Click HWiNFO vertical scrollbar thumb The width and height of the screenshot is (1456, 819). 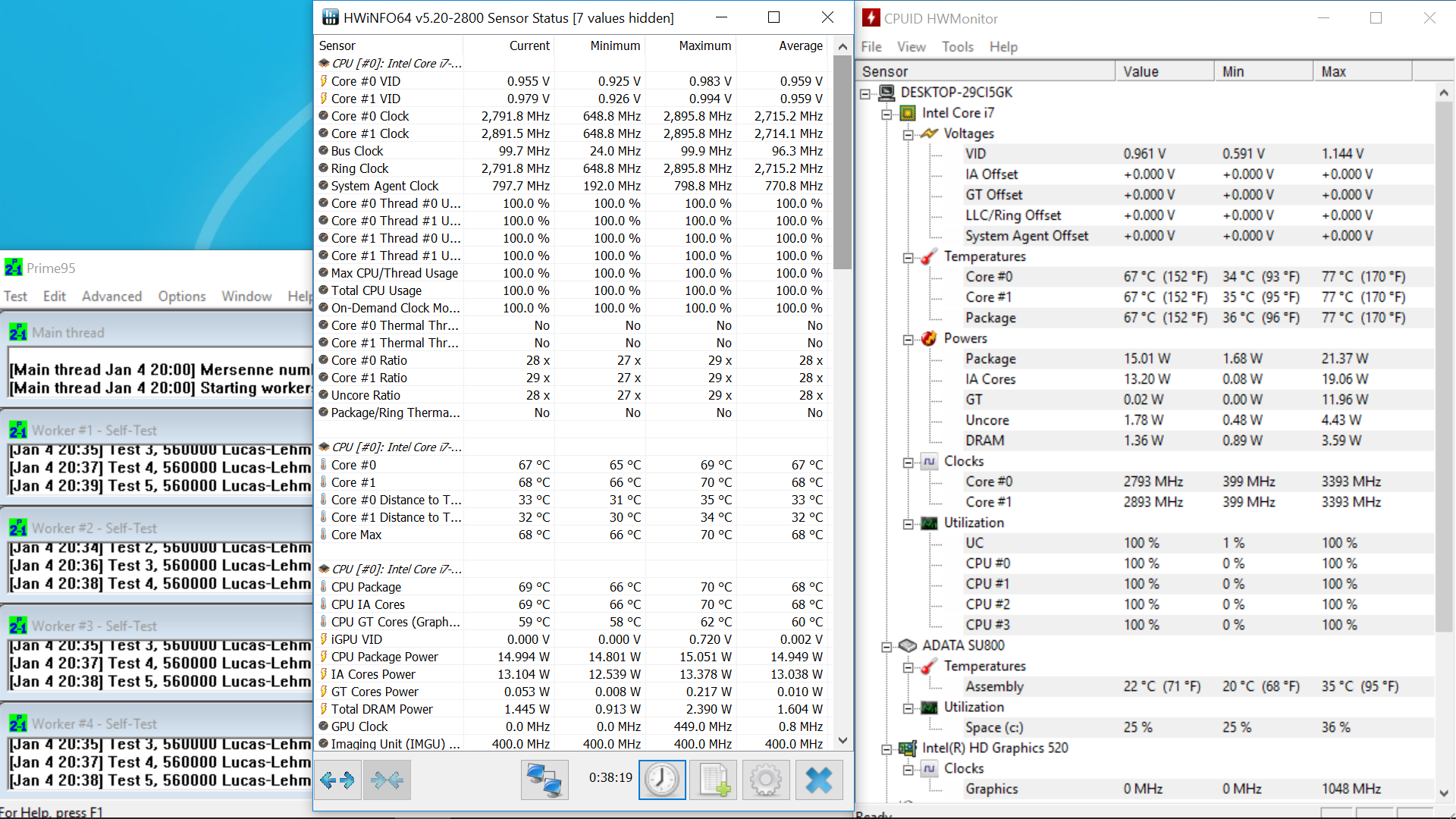coord(842,162)
